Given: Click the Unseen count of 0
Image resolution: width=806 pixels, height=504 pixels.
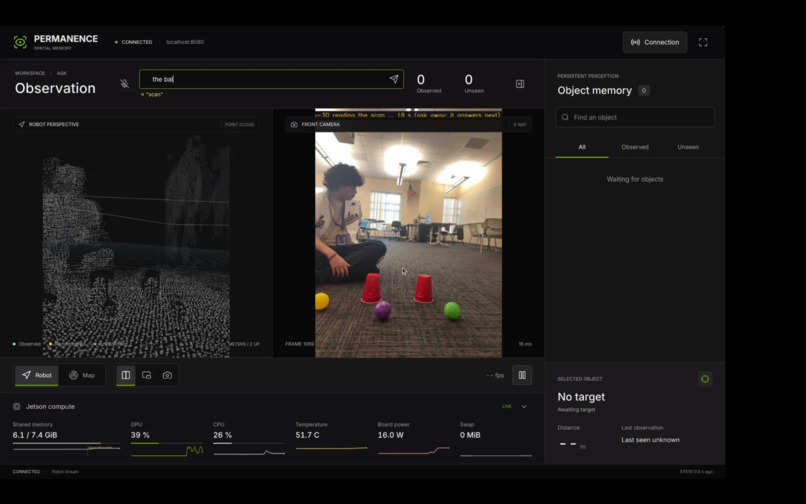Looking at the screenshot, I should pyautogui.click(x=468, y=80).
